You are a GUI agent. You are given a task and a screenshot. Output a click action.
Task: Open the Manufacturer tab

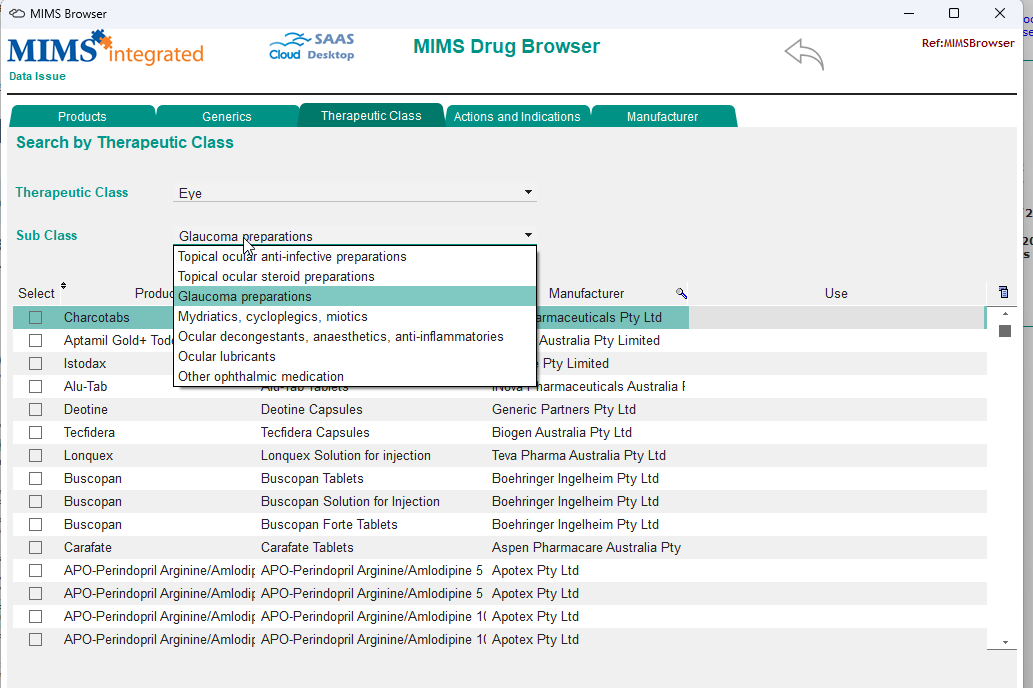click(x=663, y=116)
